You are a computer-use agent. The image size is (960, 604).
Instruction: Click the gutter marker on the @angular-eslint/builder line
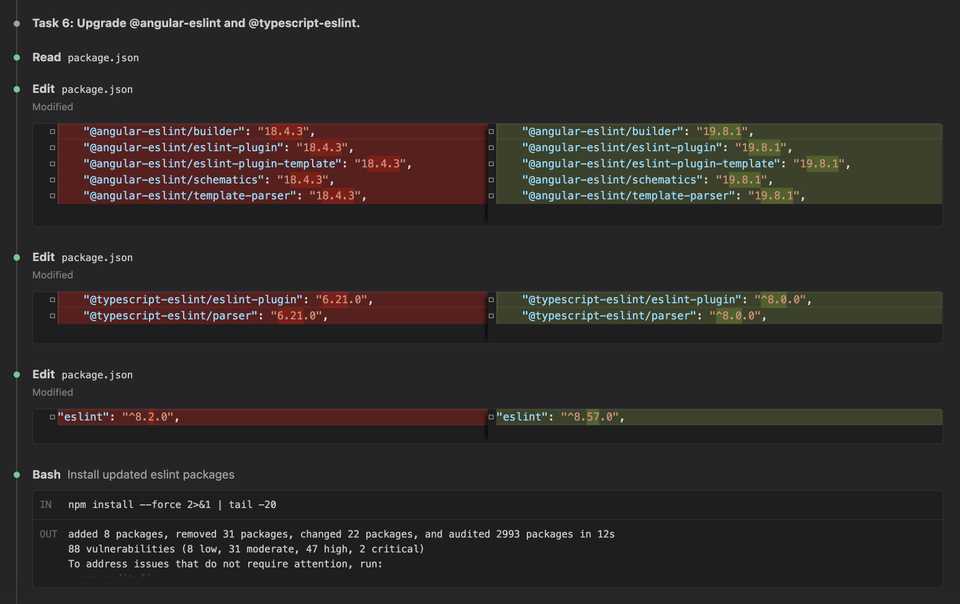tap(52, 131)
